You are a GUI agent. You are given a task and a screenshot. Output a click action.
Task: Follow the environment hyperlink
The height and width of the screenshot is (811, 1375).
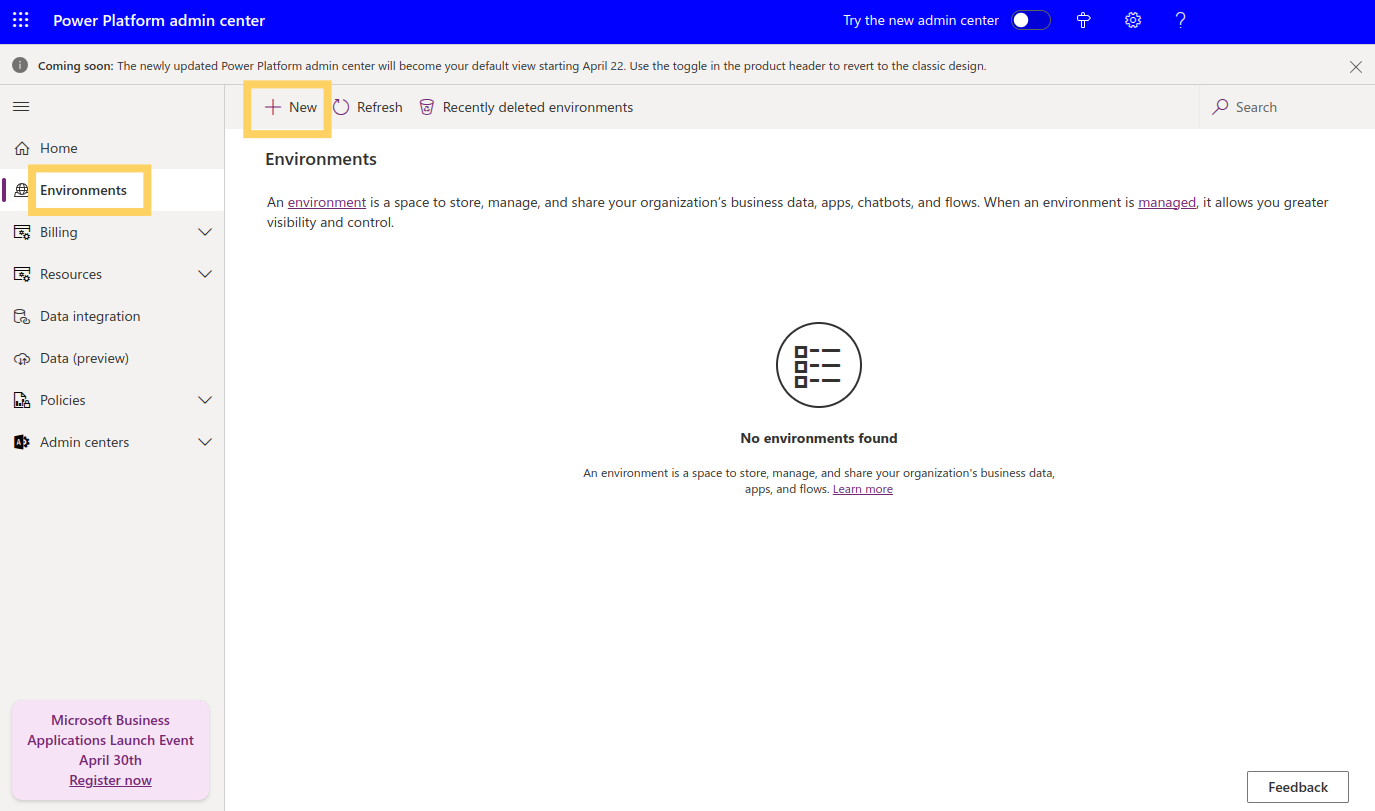tap(327, 202)
